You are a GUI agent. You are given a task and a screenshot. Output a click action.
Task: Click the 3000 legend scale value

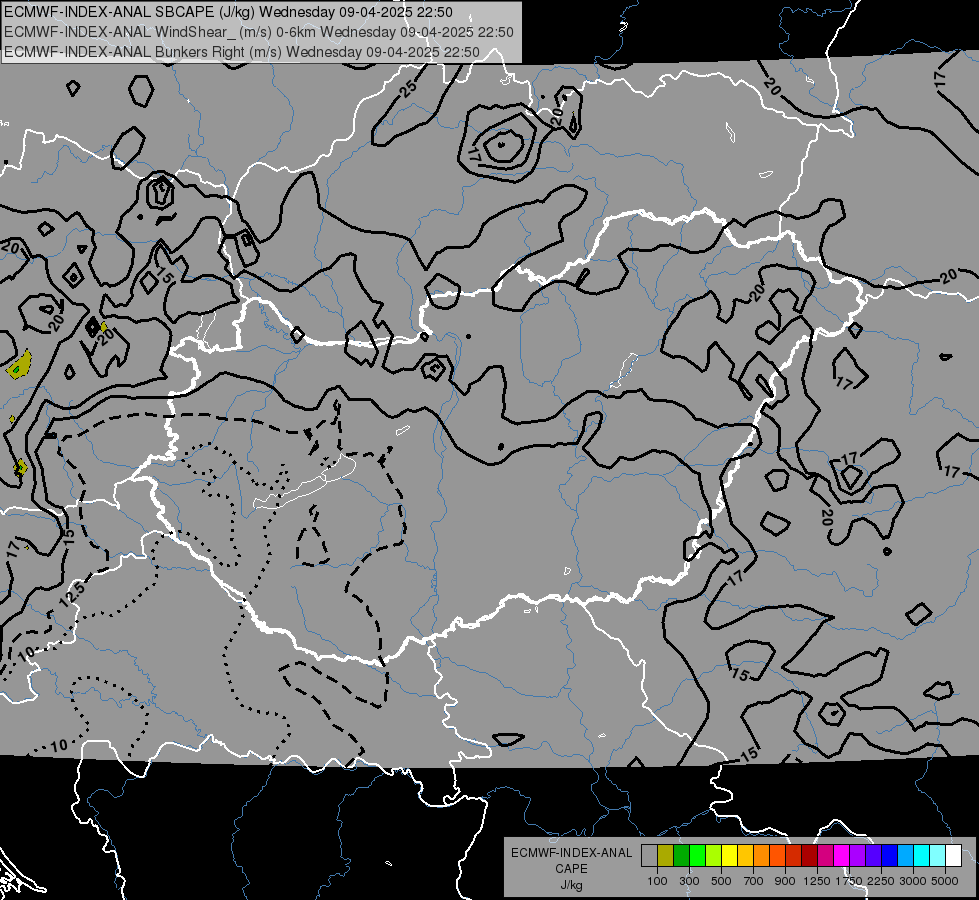(x=913, y=881)
